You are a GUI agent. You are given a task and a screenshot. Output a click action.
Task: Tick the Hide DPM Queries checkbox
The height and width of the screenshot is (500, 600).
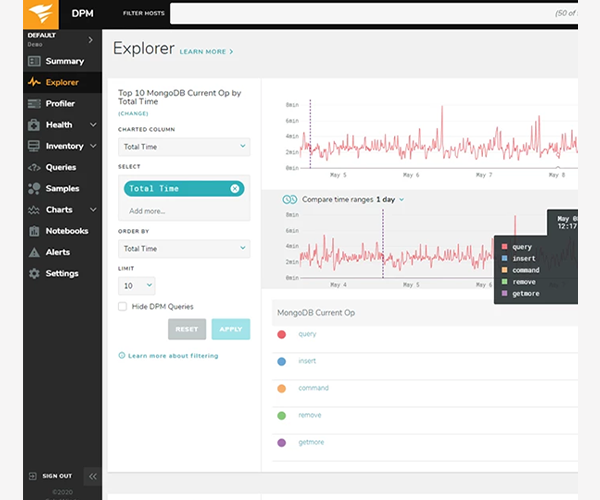tap(122, 306)
